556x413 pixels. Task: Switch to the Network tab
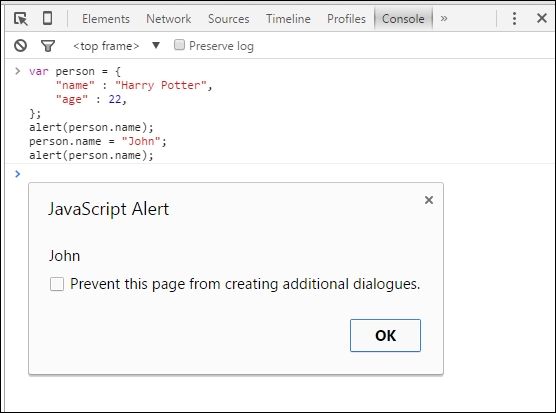pos(168,19)
